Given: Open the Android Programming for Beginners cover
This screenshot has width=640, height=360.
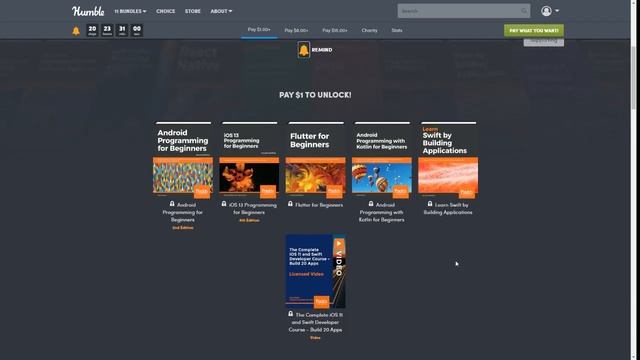Looking at the screenshot, I should point(183,160).
